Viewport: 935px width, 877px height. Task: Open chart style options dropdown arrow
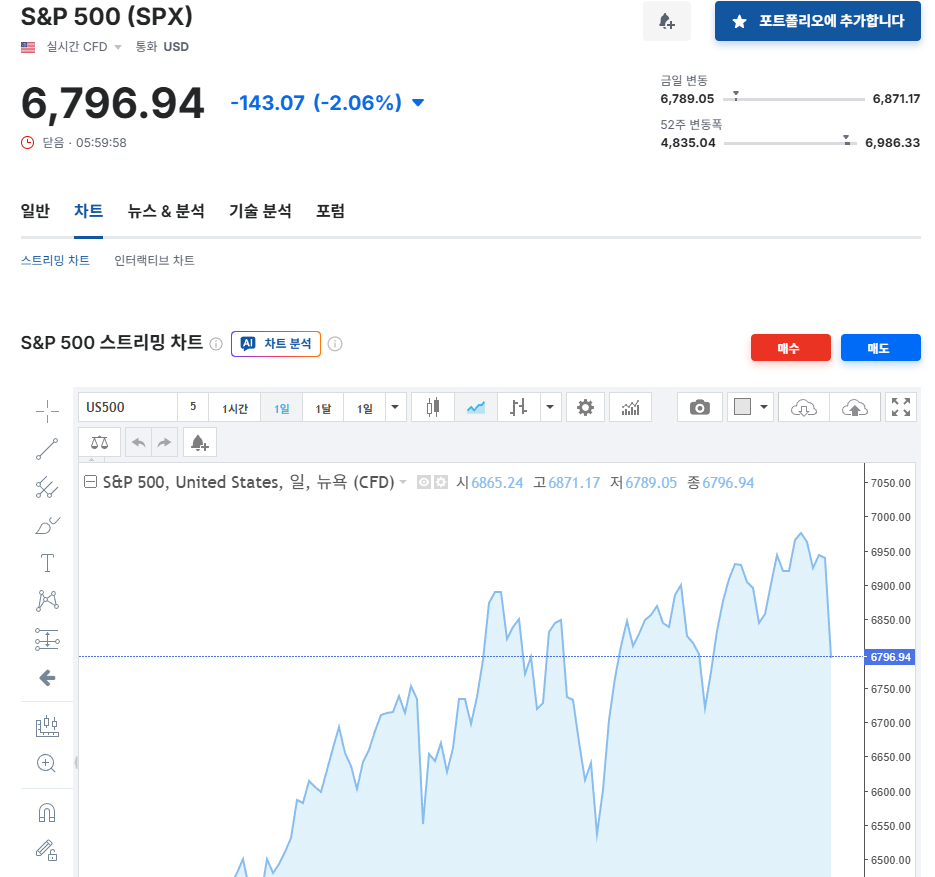coord(550,408)
